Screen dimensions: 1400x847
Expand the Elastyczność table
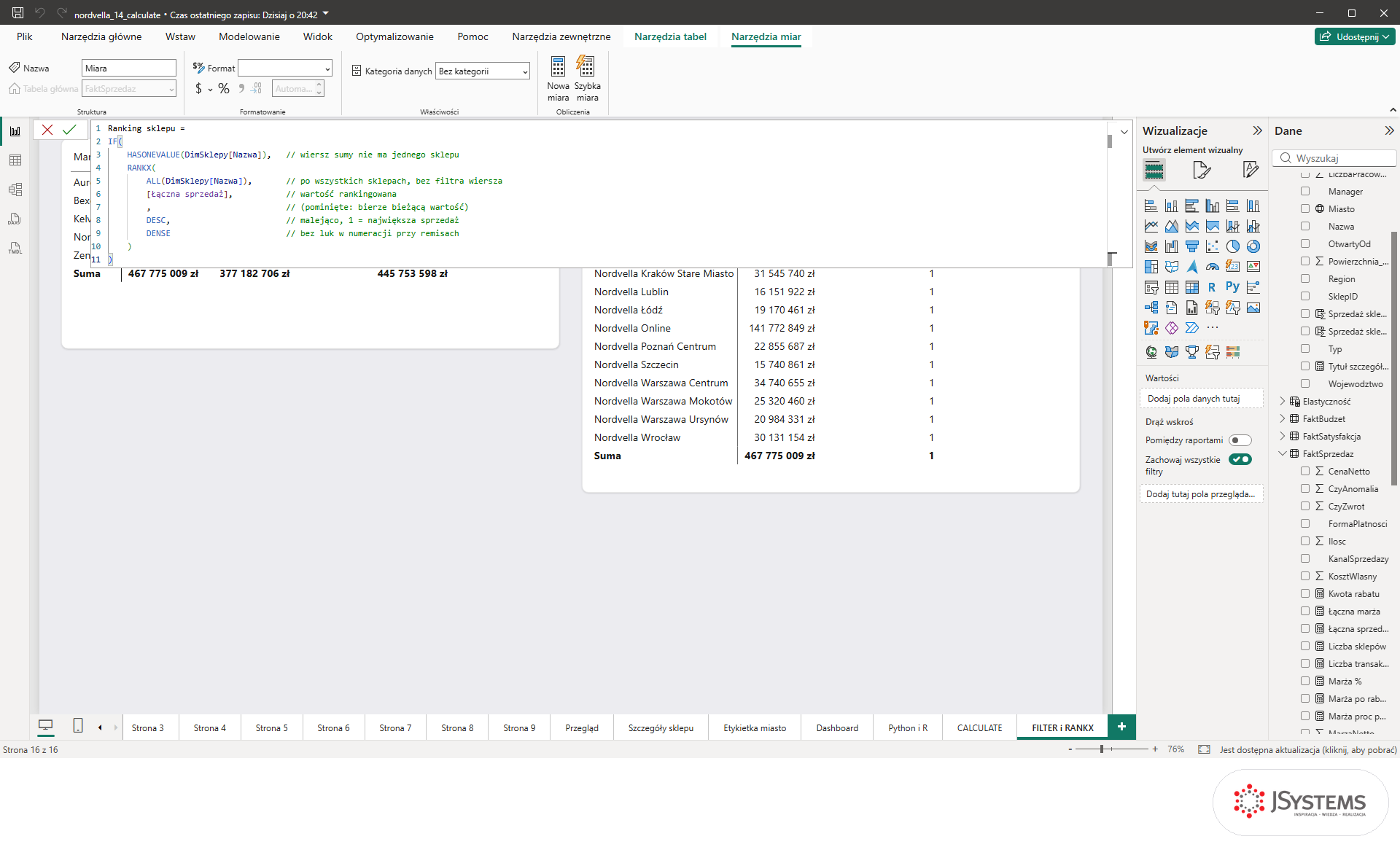pos(1283,401)
